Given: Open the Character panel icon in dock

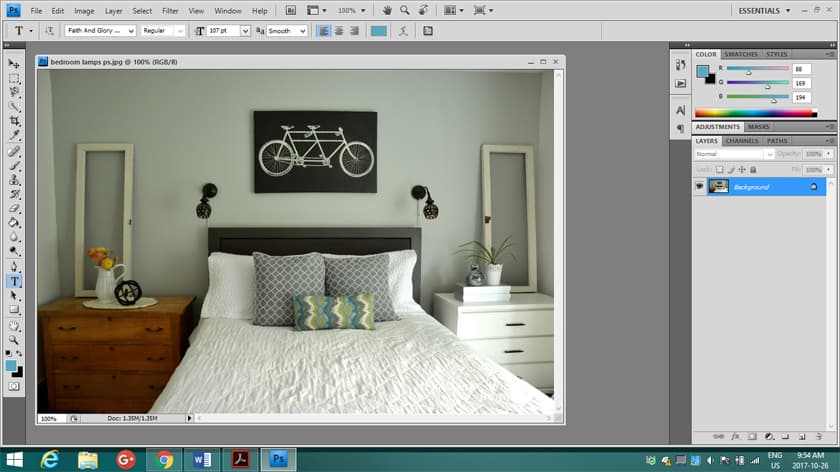Looking at the screenshot, I should 680,110.
